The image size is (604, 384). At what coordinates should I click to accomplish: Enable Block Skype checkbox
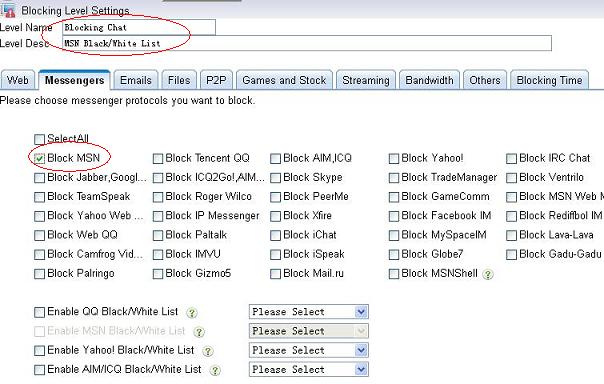(275, 178)
